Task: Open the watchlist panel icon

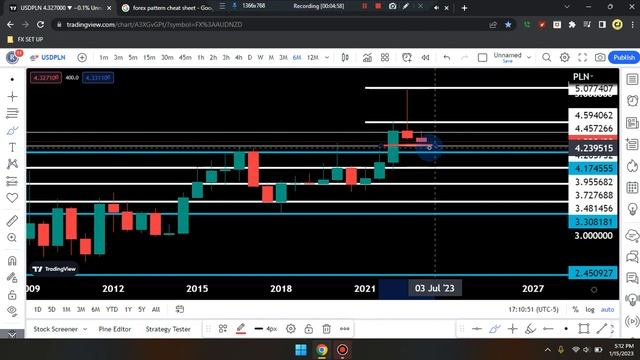Action: point(632,79)
